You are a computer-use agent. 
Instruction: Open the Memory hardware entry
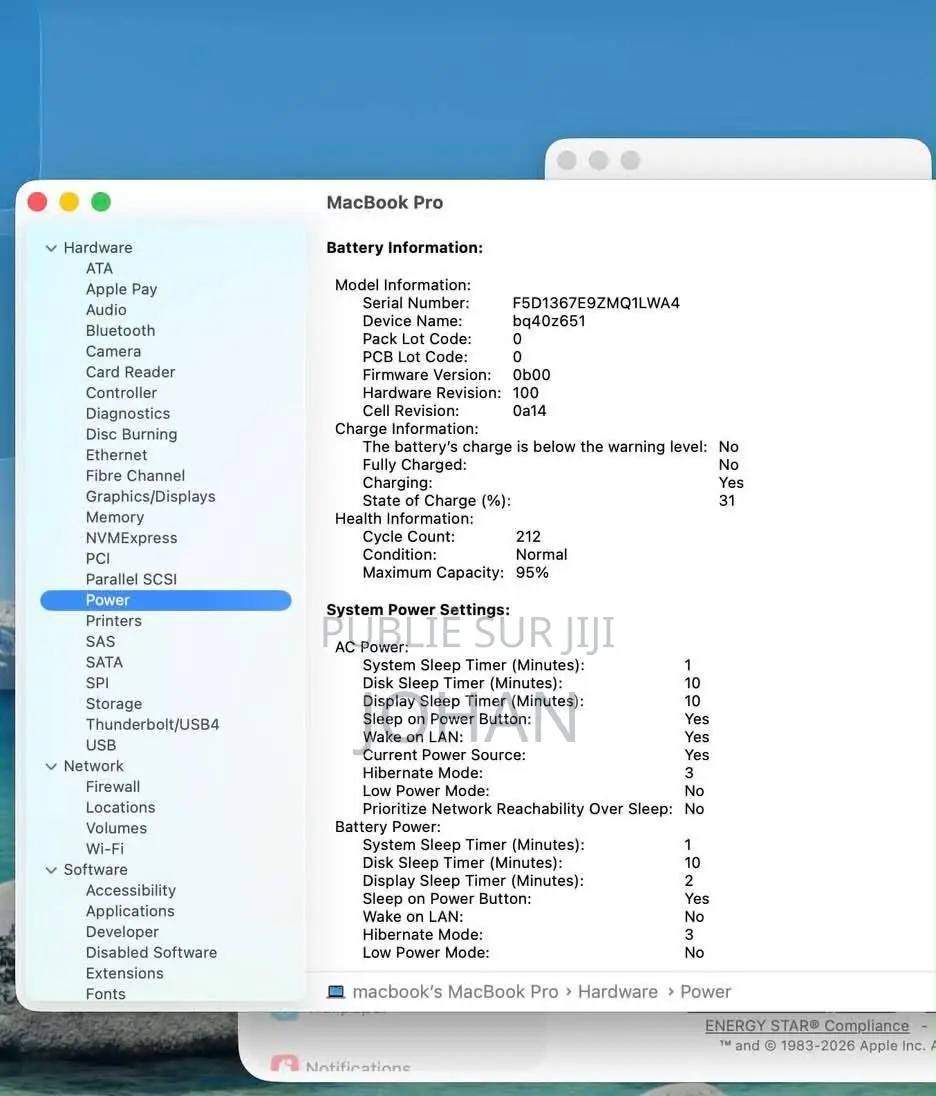pyautogui.click(x=115, y=517)
